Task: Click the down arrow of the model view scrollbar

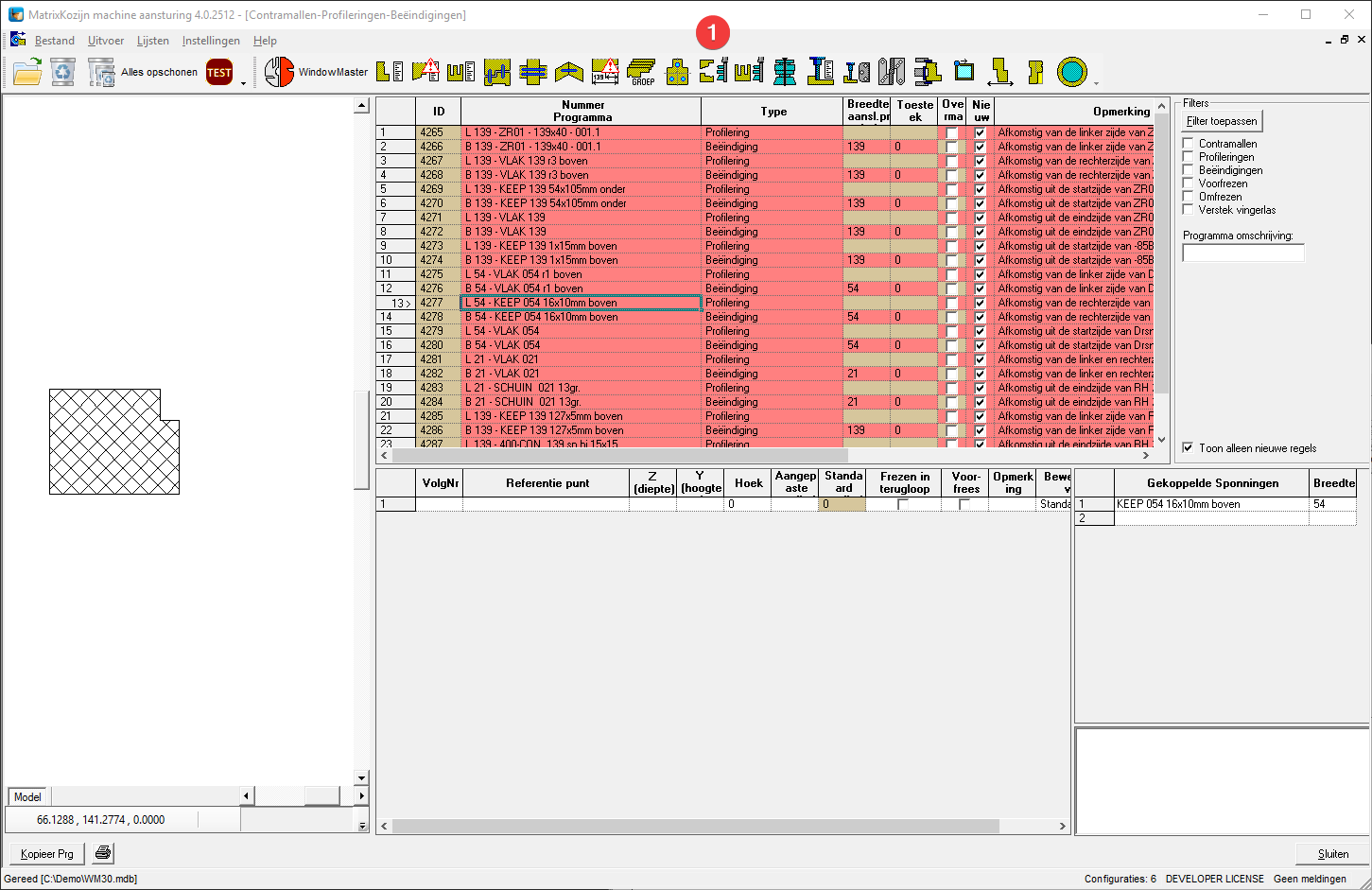Action: [x=361, y=777]
